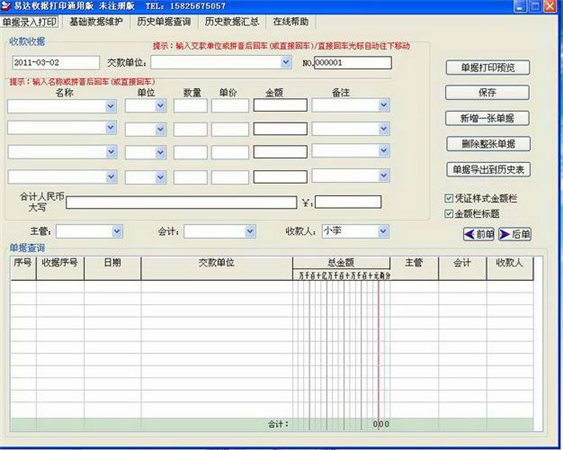Click the NO. field showing 000001
Viewport: 563px width, 450px height.
[353, 62]
